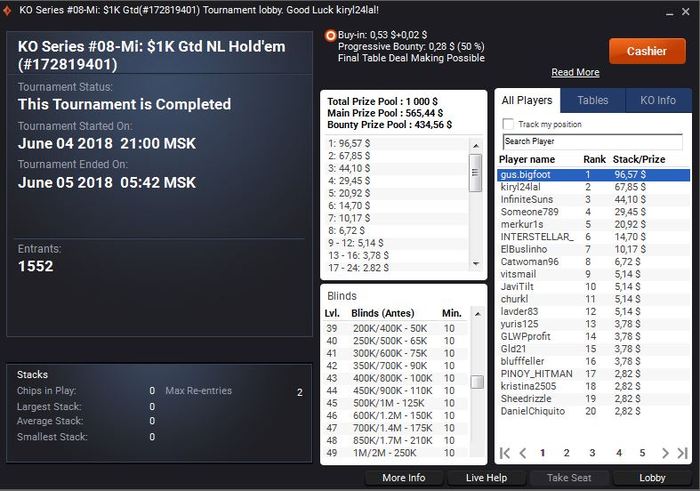
Task: Return to the Lobby
Action: [x=652, y=478]
